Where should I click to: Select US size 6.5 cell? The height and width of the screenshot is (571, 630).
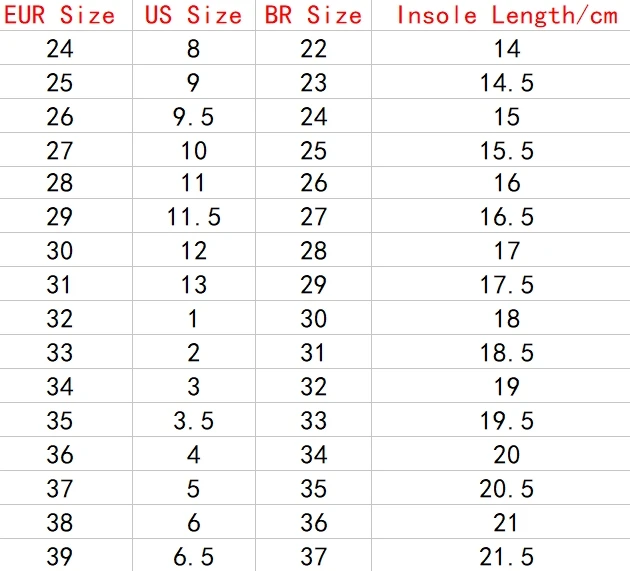(193, 557)
